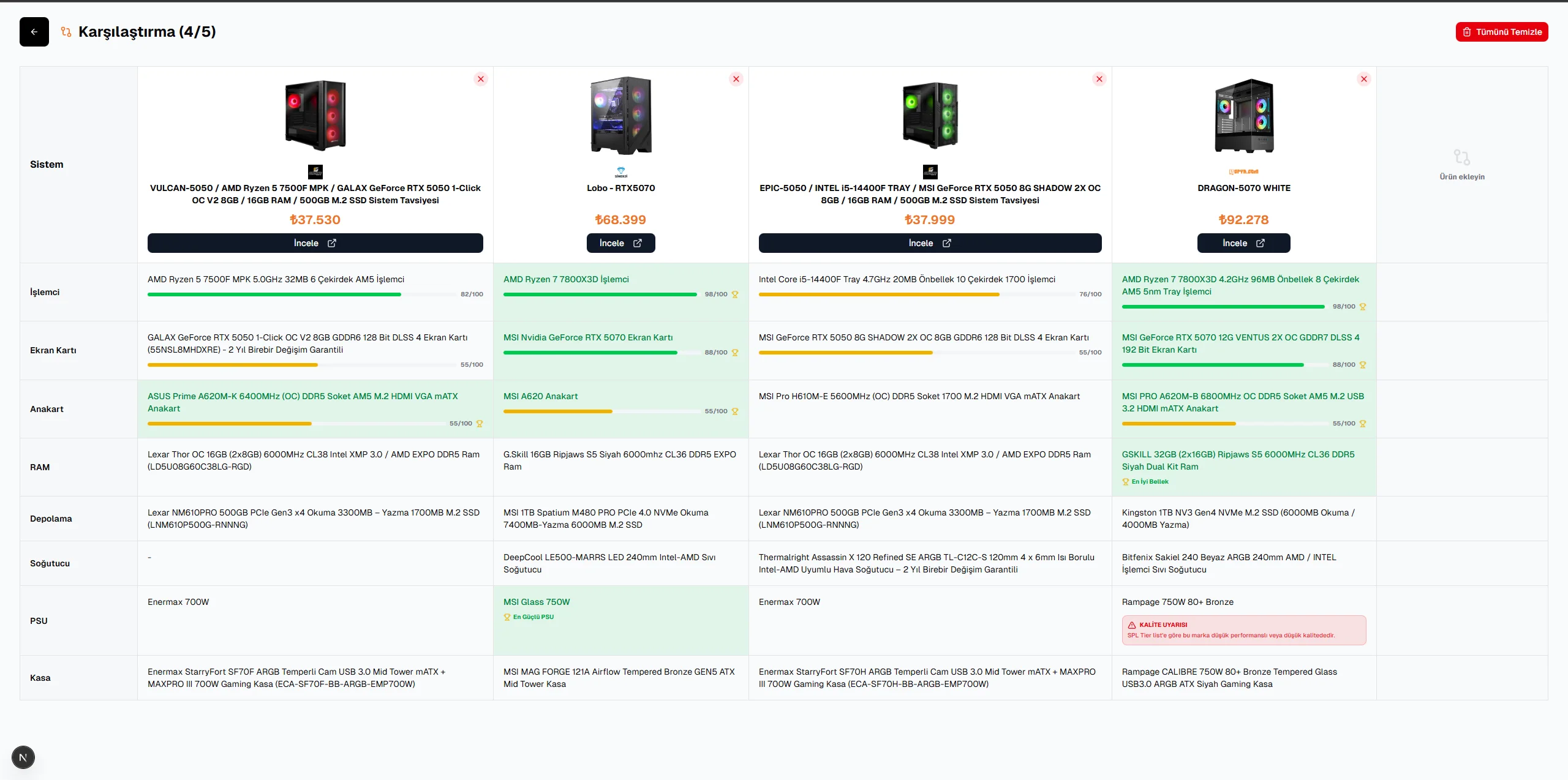
Task: Click the EPIC-5050 green case image
Action: pos(930,115)
